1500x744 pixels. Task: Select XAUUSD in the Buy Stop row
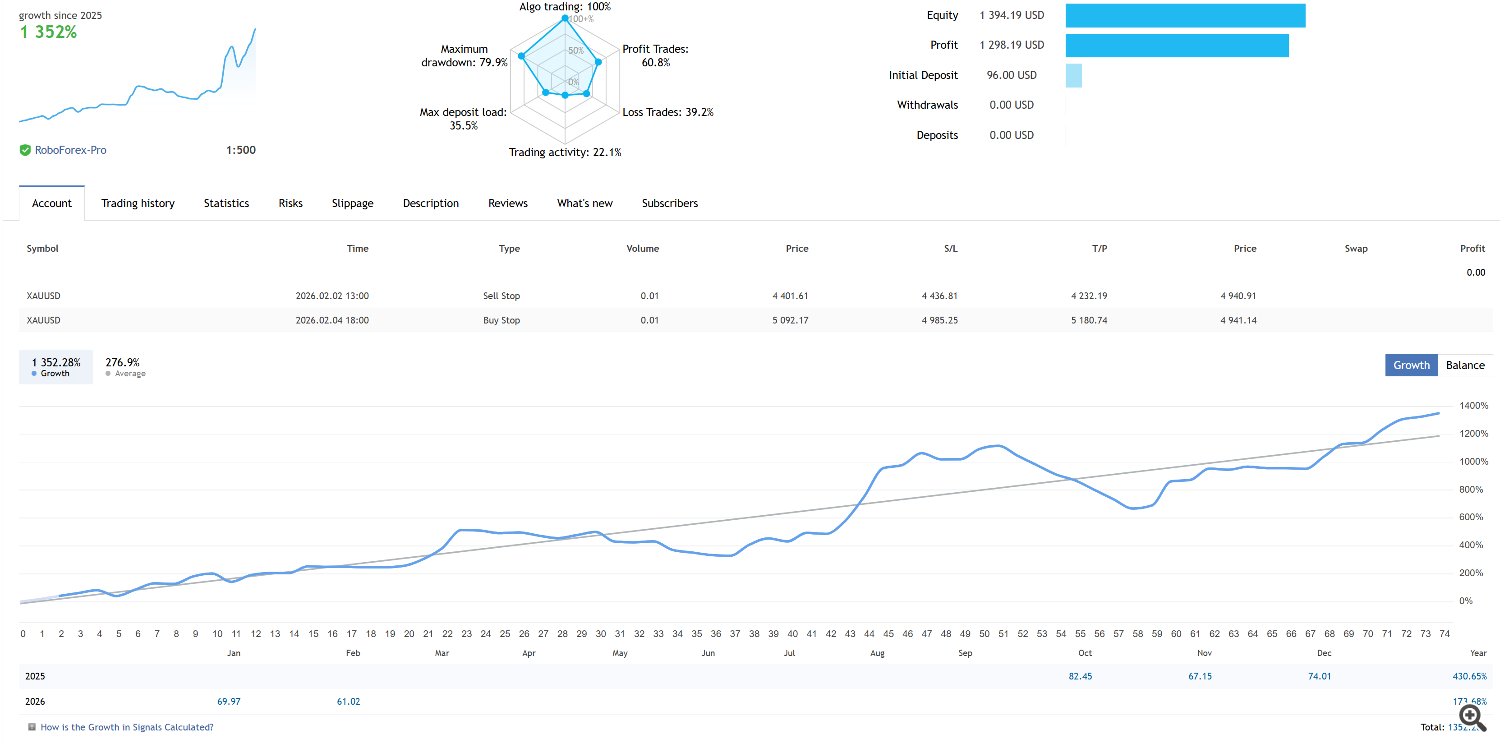coord(43,320)
